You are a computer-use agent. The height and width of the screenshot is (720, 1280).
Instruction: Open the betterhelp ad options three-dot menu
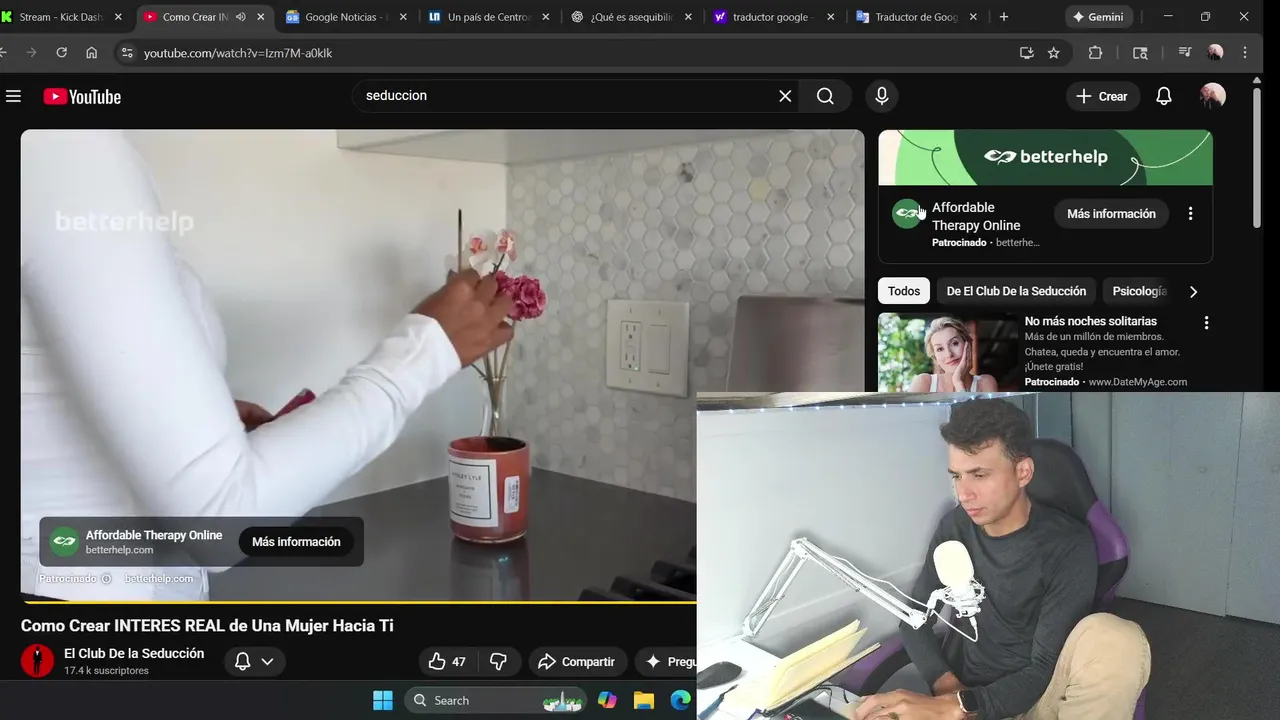coord(1190,213)
